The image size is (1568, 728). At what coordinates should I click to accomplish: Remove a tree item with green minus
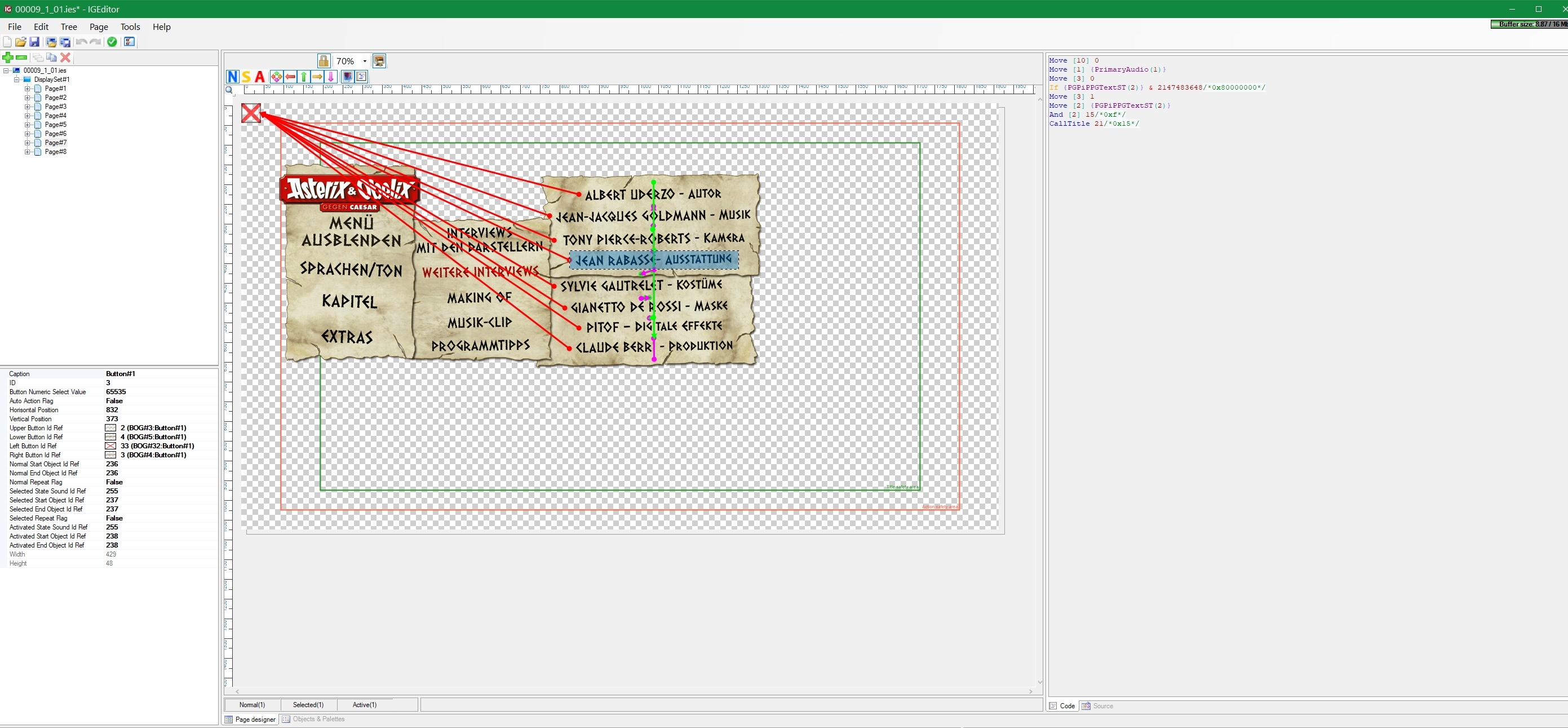(x=21, y=58)
